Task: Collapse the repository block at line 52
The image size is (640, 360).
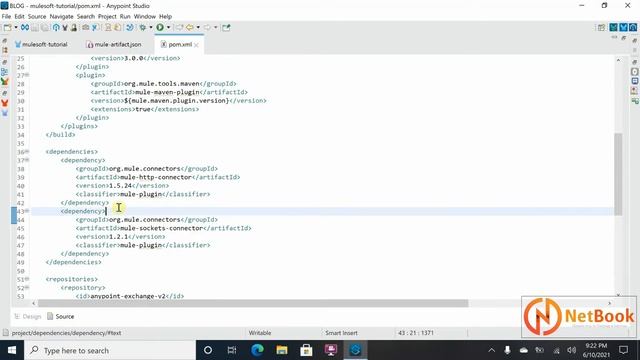Action: (27, 288)
